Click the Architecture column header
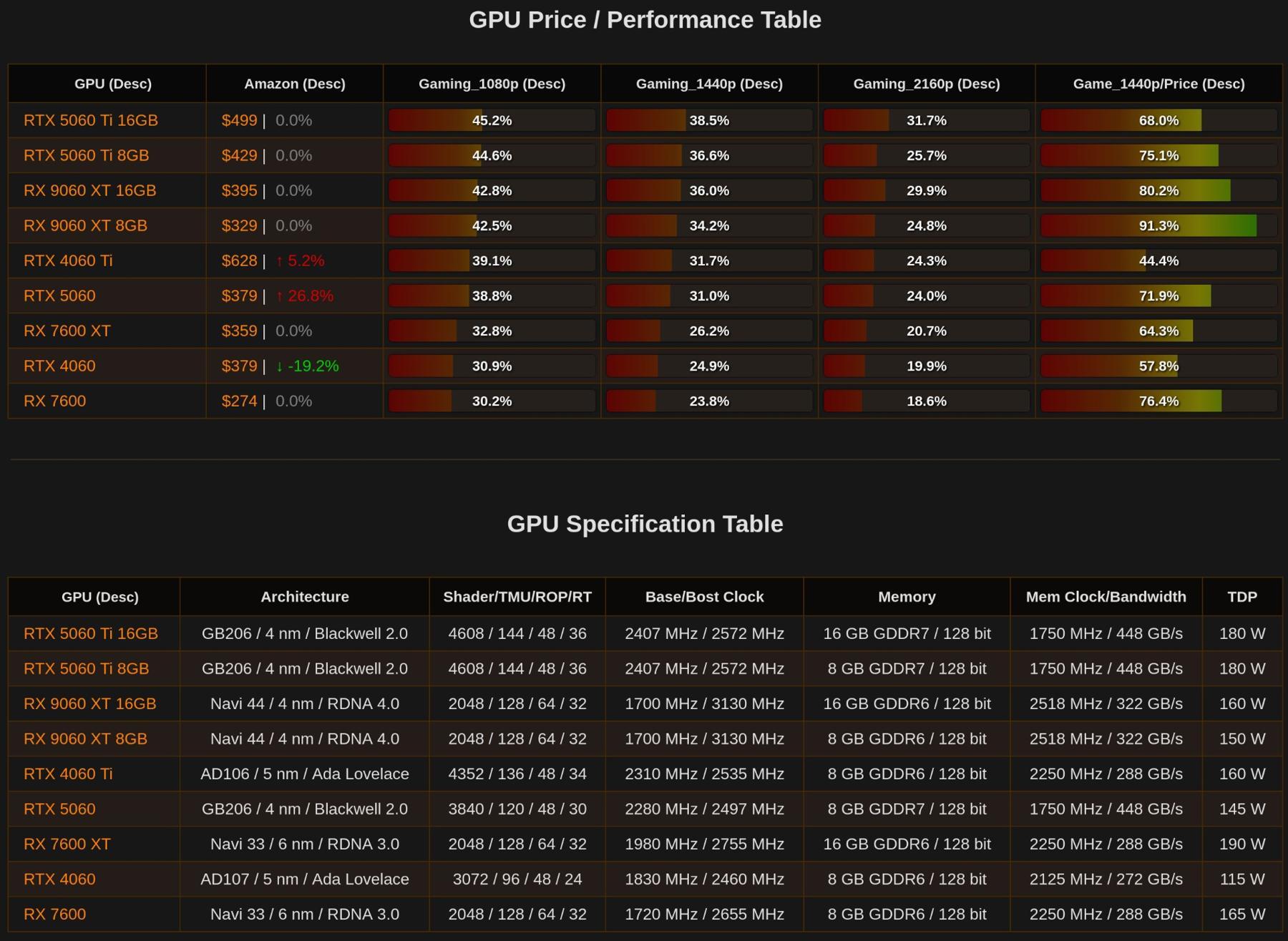Screen dimensions: 1288x941 pos(305,597)
